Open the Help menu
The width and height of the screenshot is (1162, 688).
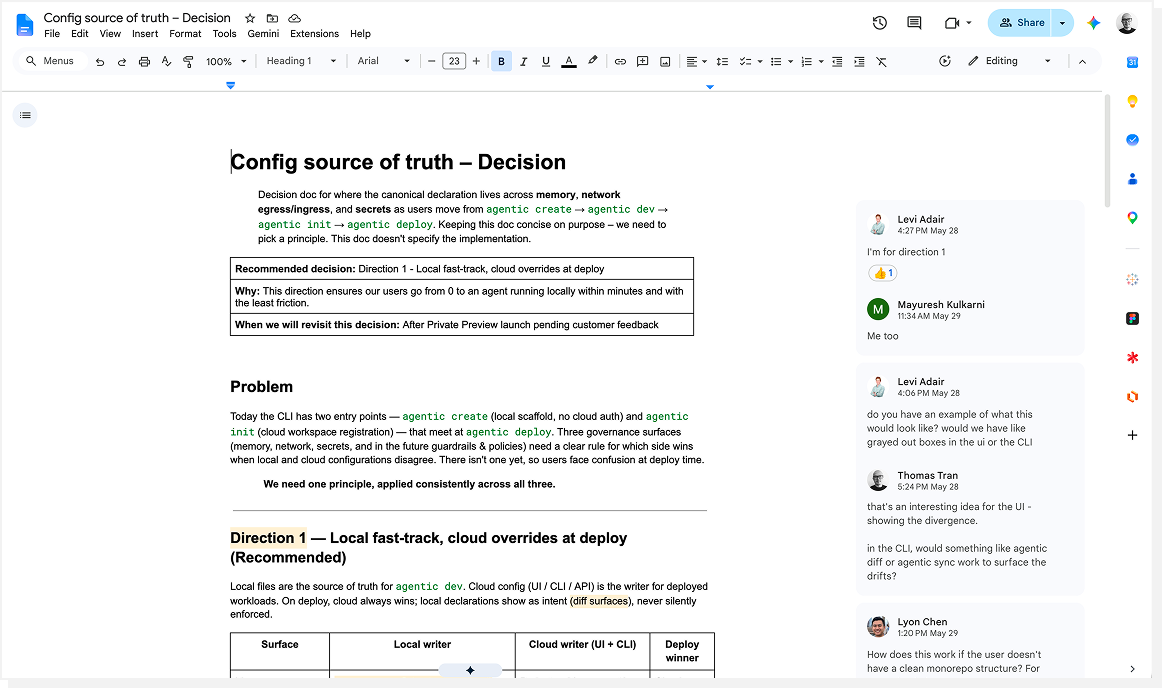[x=360, y=33]
